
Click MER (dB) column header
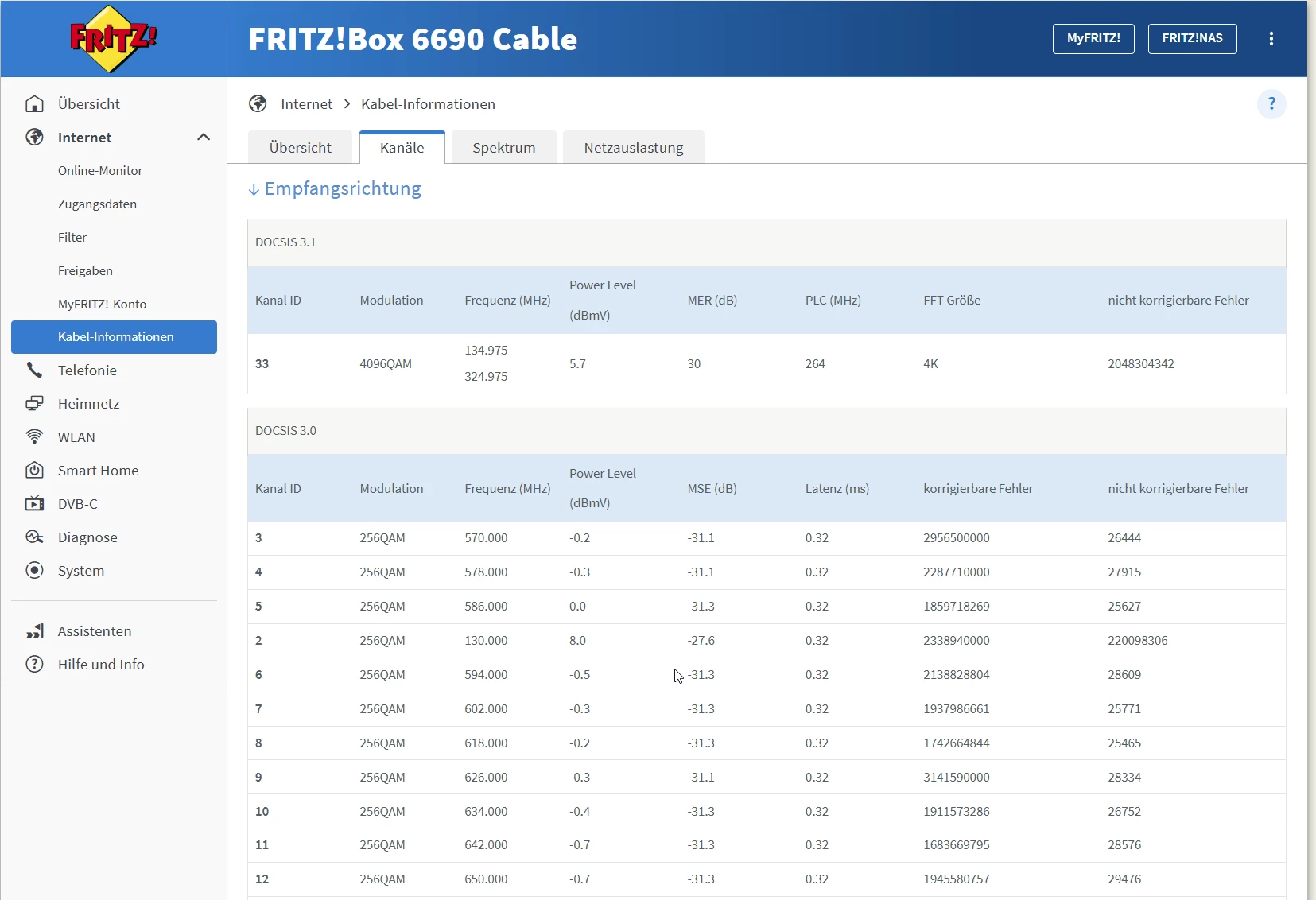(712, 301)
